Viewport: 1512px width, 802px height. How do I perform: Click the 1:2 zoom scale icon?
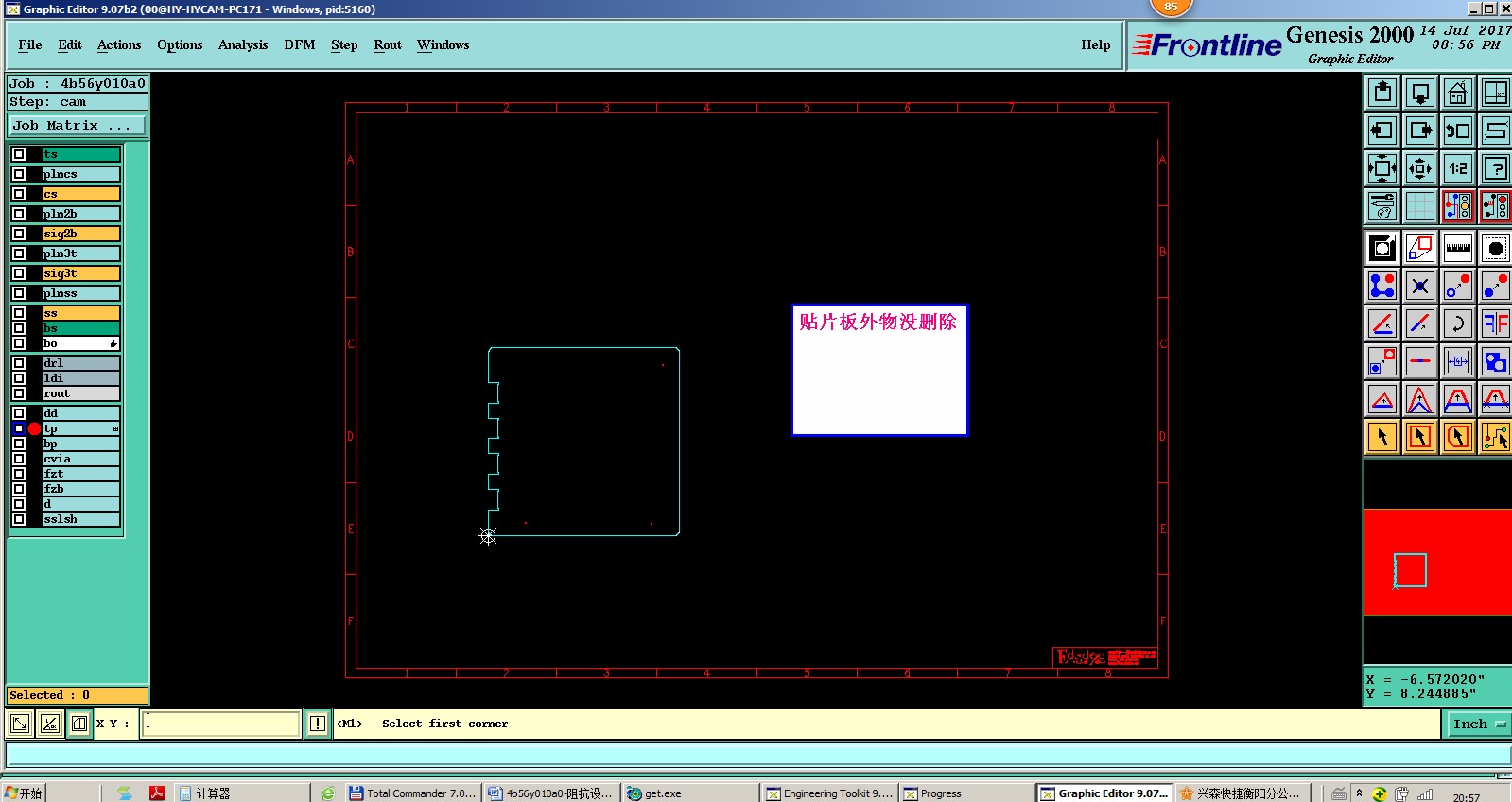click(x=1458, y=168)
